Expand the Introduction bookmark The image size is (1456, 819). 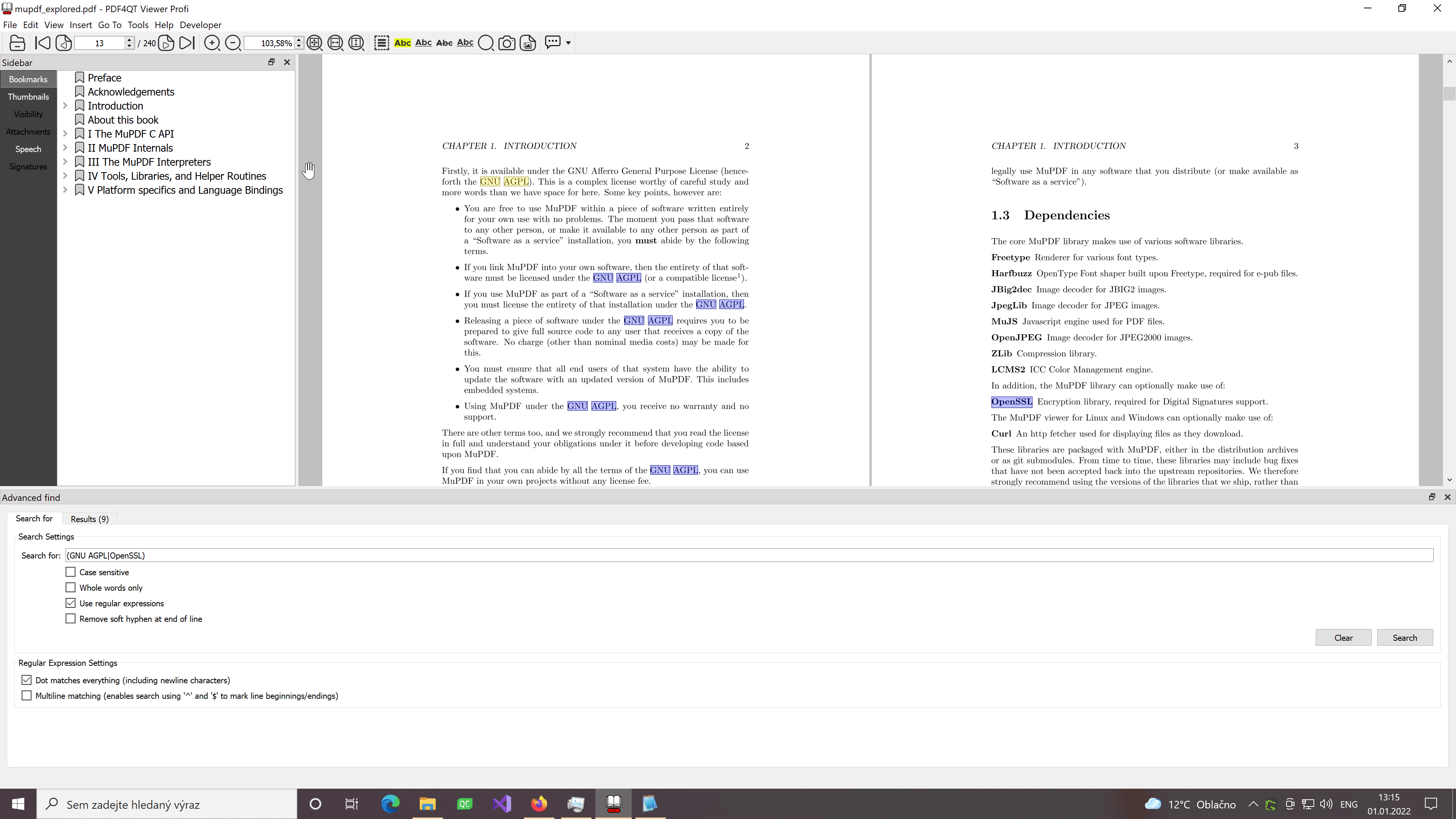tap(65, 106)
